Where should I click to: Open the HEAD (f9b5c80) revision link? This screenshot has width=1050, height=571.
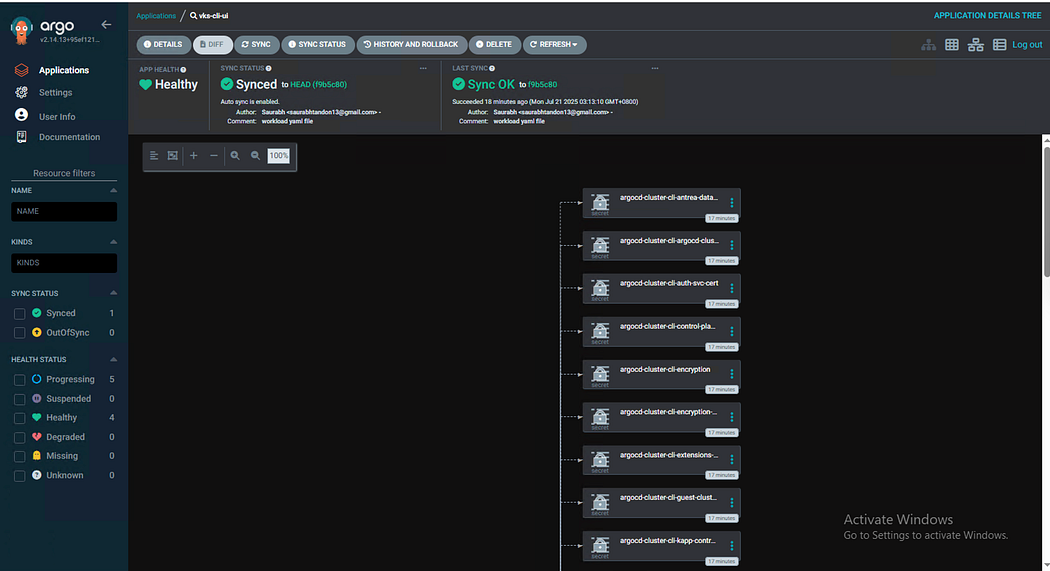point(318,84)
